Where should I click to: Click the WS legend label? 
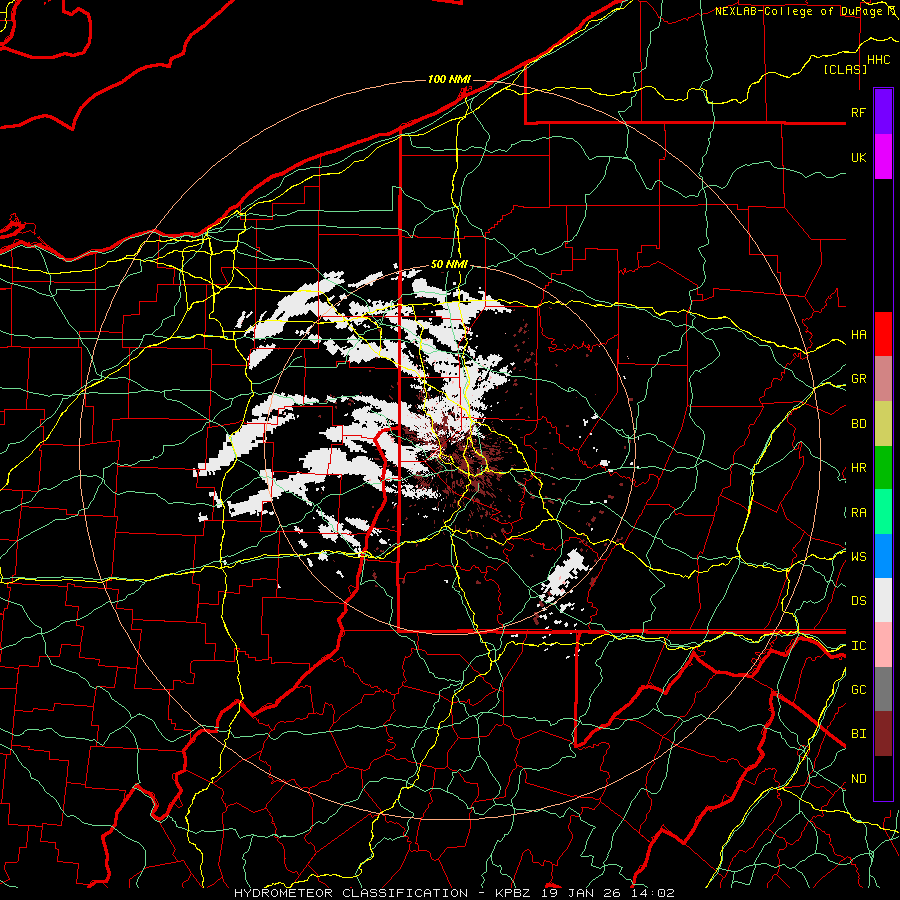pos(858,556)
